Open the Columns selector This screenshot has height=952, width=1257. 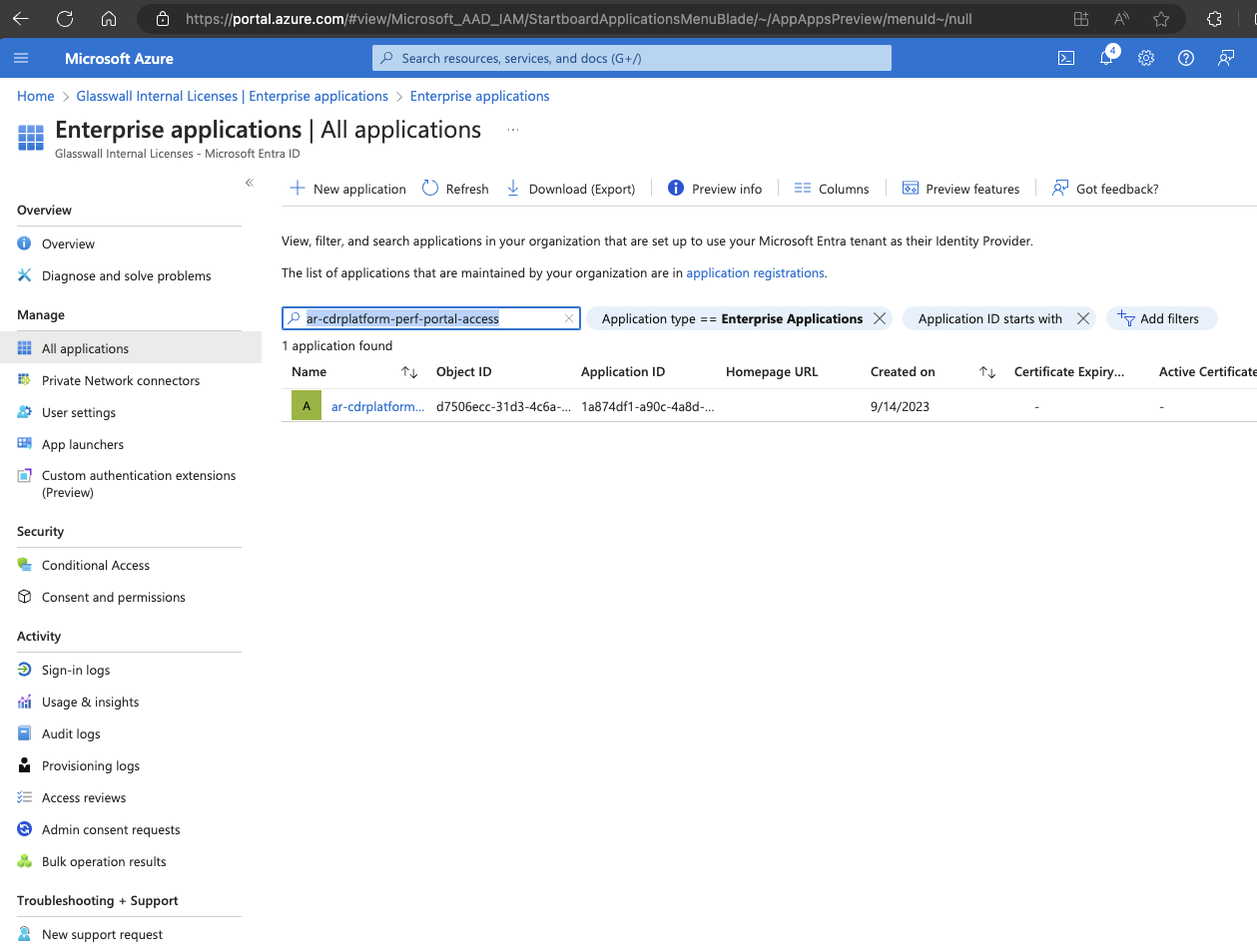point(832,189)
